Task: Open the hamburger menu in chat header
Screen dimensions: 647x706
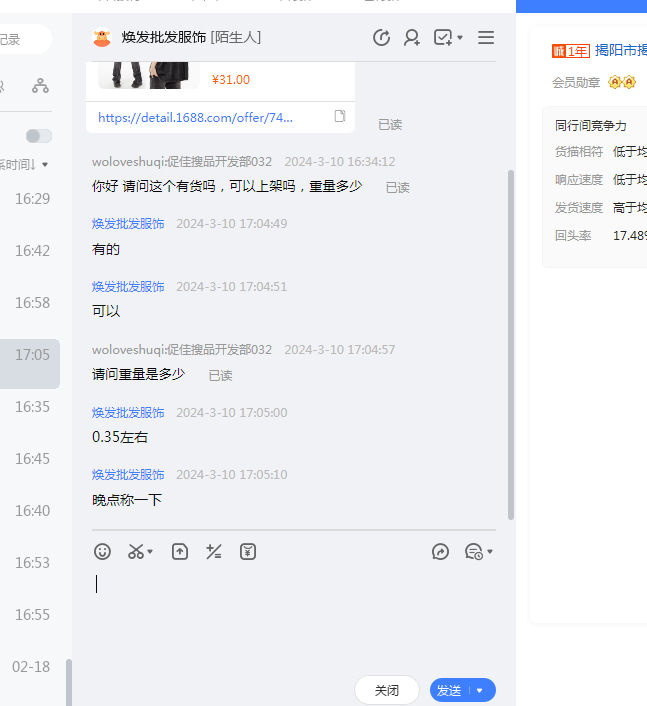Action: click(486, 38)
